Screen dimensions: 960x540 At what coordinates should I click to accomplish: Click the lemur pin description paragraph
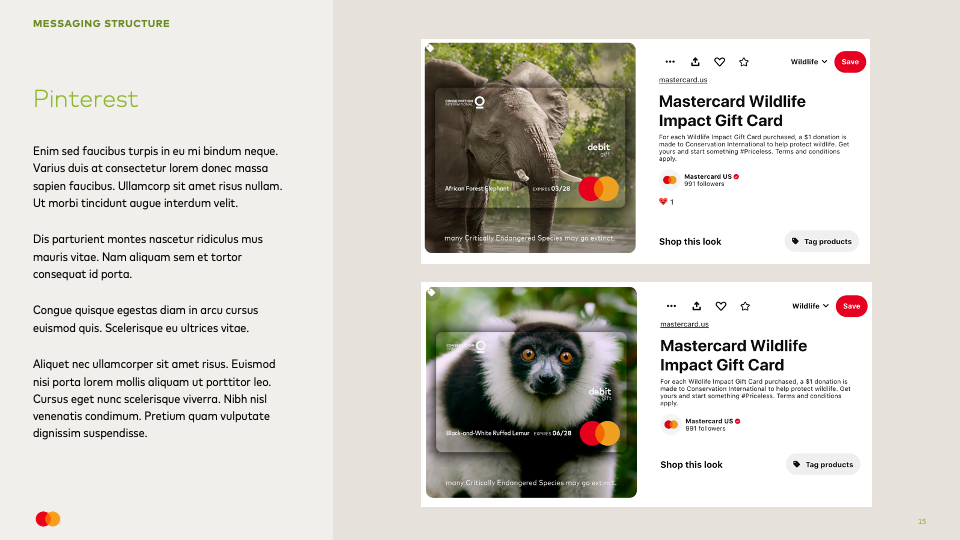[755, 392]
